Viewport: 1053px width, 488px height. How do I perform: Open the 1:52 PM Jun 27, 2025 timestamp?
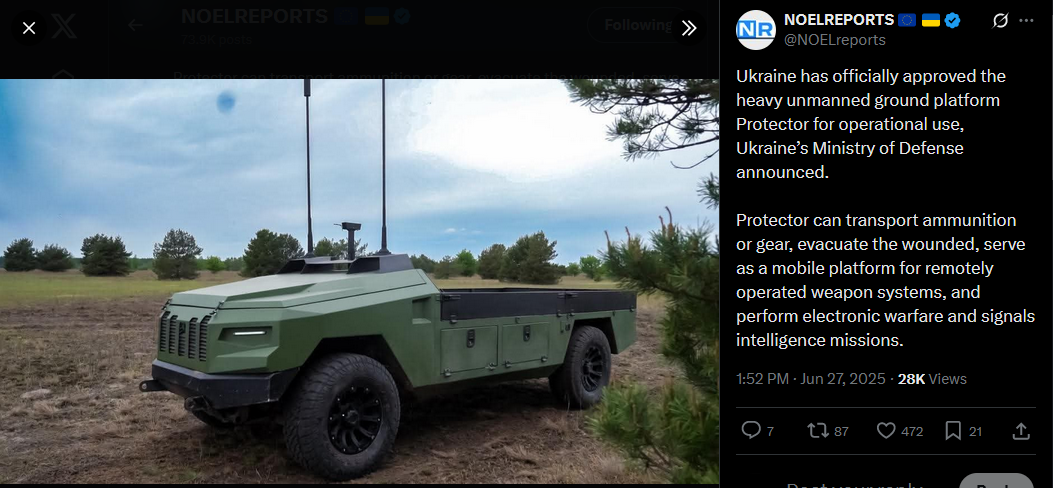tap(811, 379)
